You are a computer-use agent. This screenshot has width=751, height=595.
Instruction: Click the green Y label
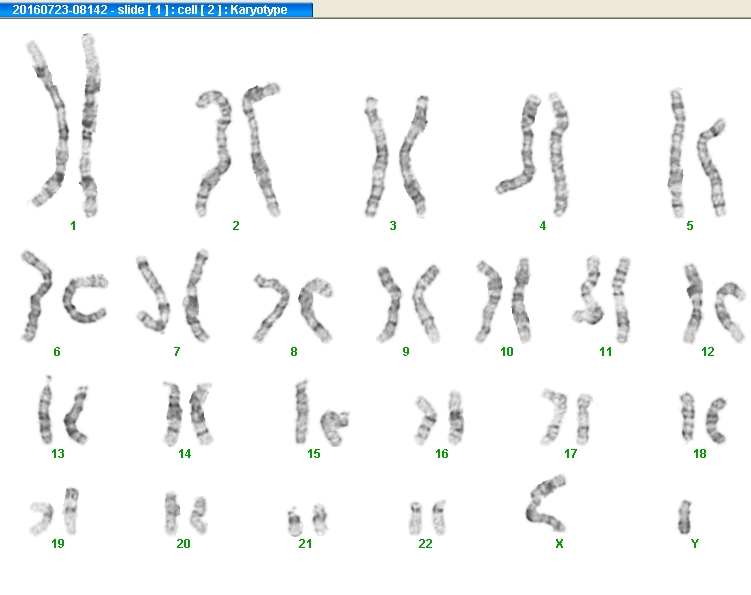click(695, 543)
